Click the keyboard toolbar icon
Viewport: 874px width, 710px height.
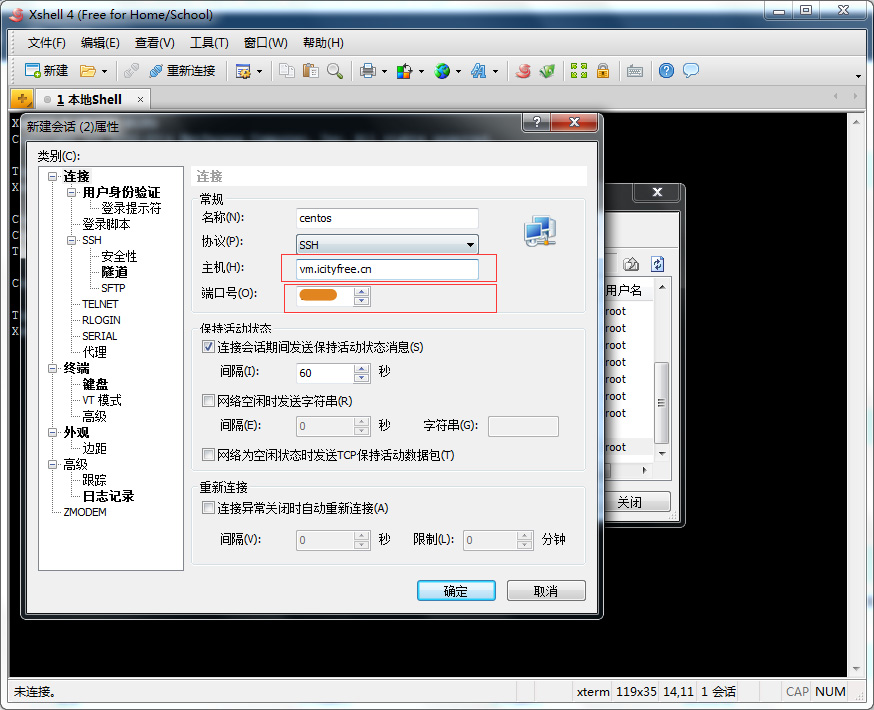[x=635, y=71]
